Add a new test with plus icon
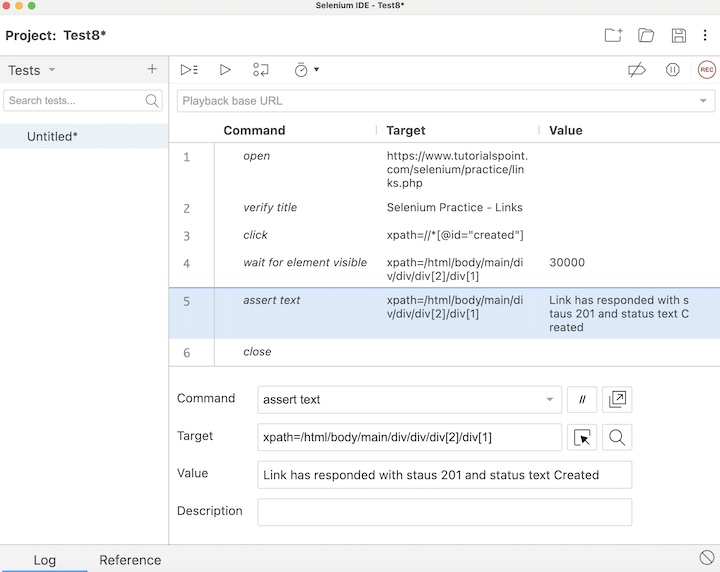Image resolution: width=720 pixels, height=572 pixels. (152, 69)
